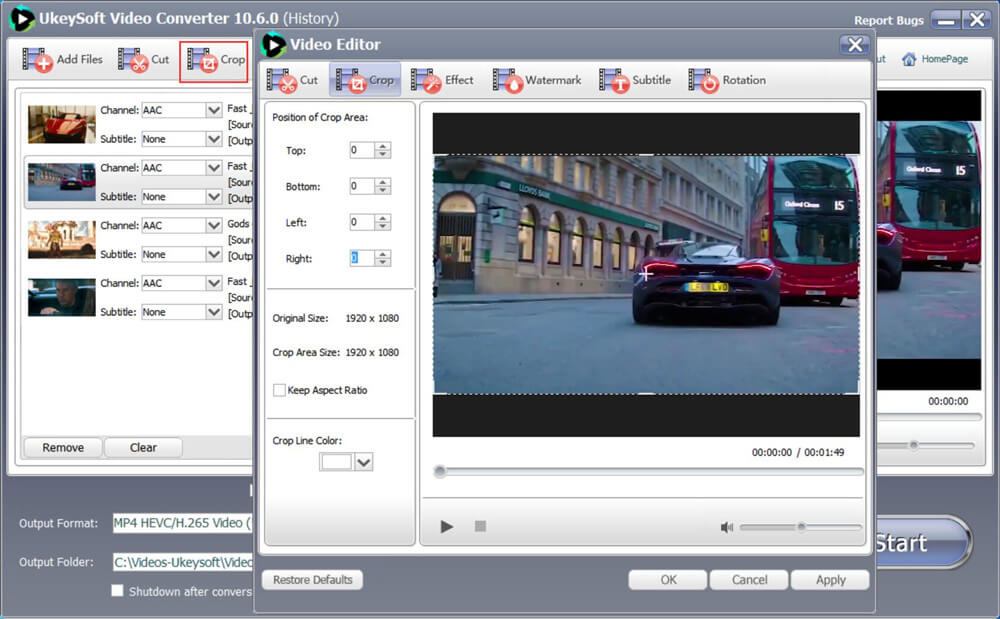Screen dimensions: 1000x619
Task: Switch to the Subtitle tab in Video Editor
Action: tap(635, 80)
